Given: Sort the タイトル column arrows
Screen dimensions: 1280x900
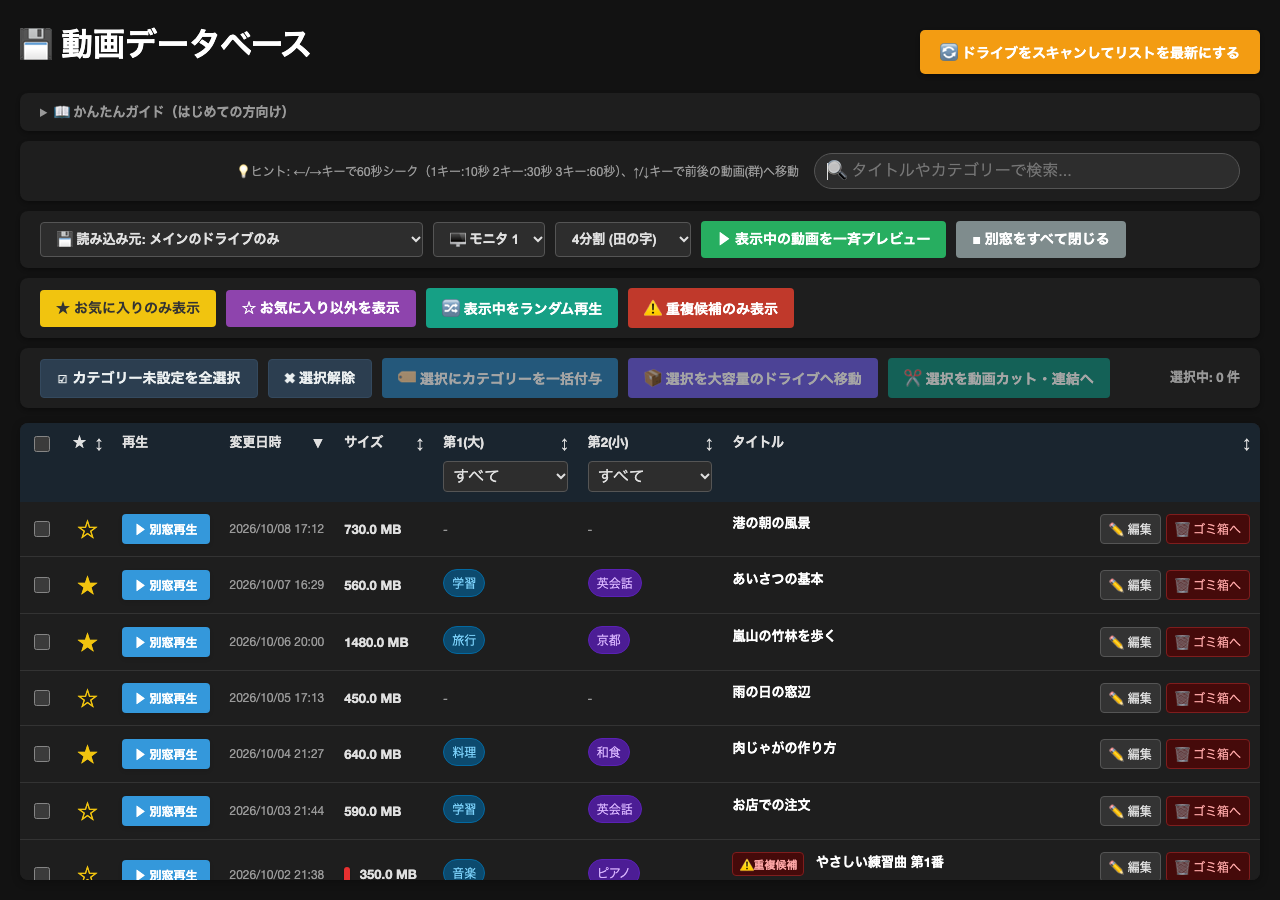Looking at the screenshot, I should pyautogui.click(x=1246, y=443).
